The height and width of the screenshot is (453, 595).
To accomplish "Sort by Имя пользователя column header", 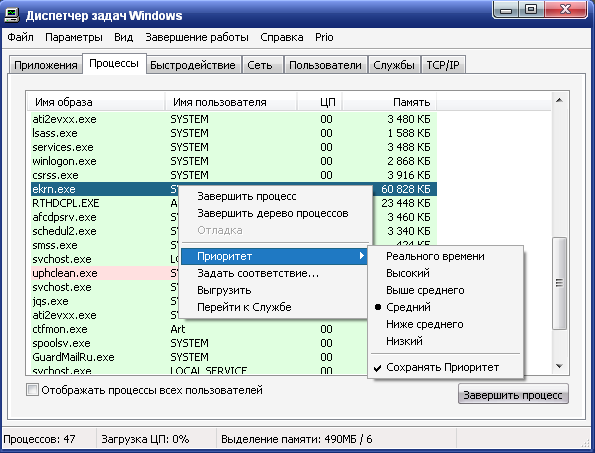I will click(231, 102).
